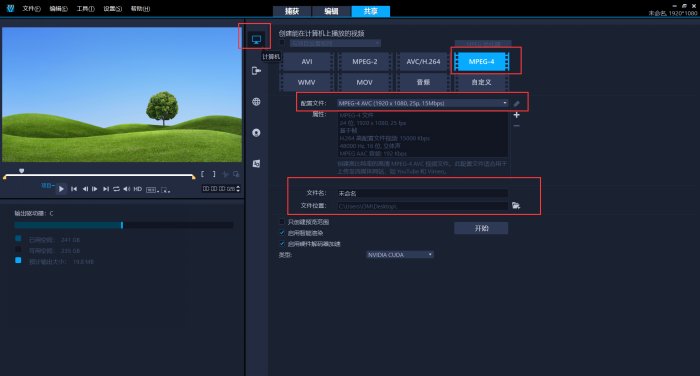
Task: Open the NVIDIA CUDA type dropdown
Action: pos(400,255)
